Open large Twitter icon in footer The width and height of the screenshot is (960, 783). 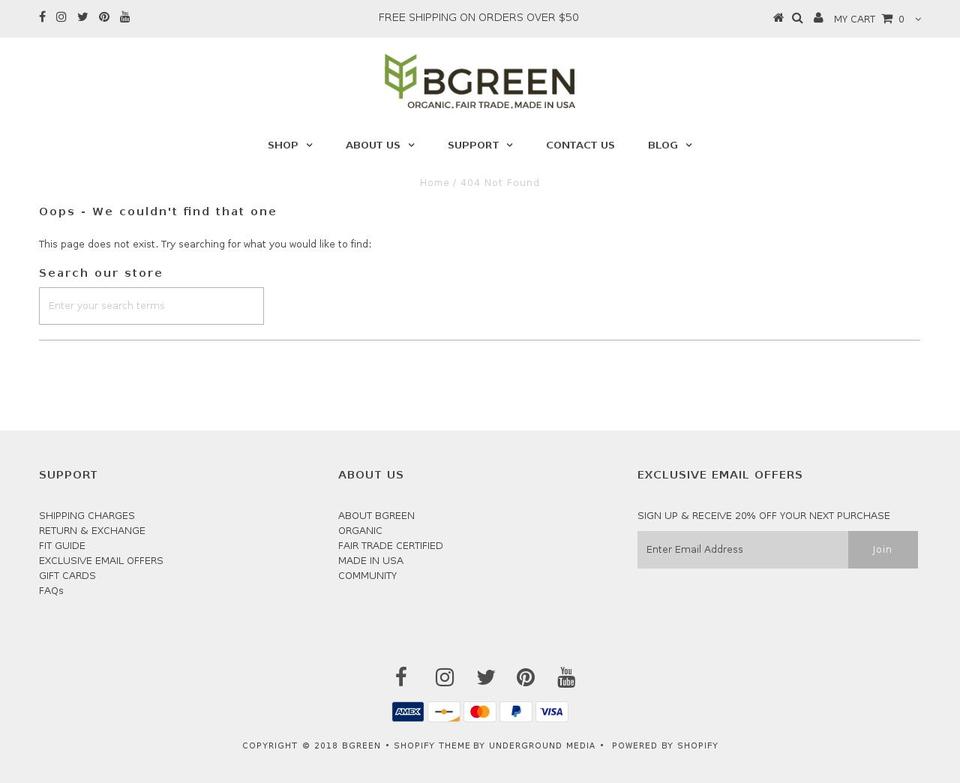click(486, 677)
